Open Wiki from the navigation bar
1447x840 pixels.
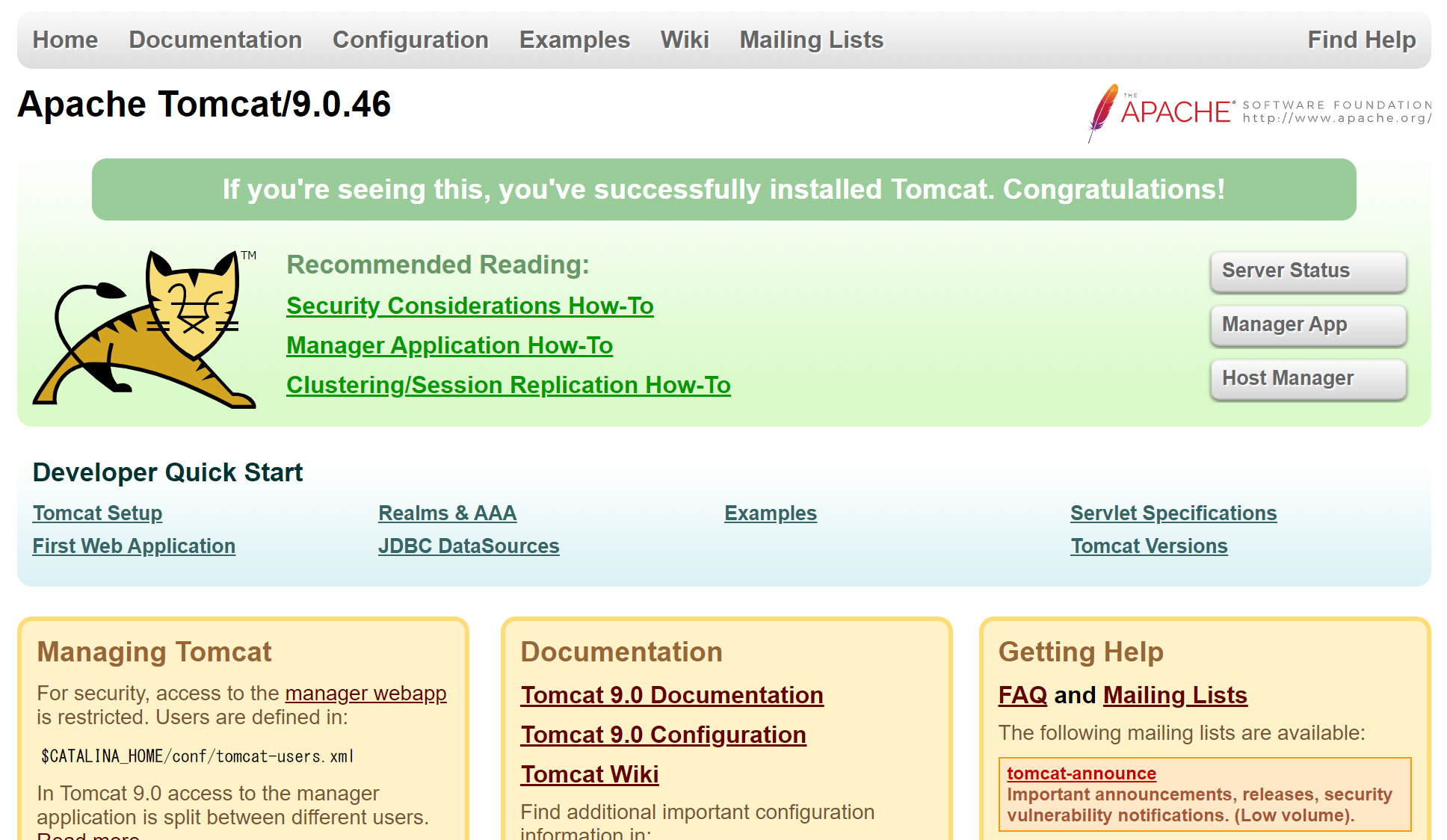(684, 40)
